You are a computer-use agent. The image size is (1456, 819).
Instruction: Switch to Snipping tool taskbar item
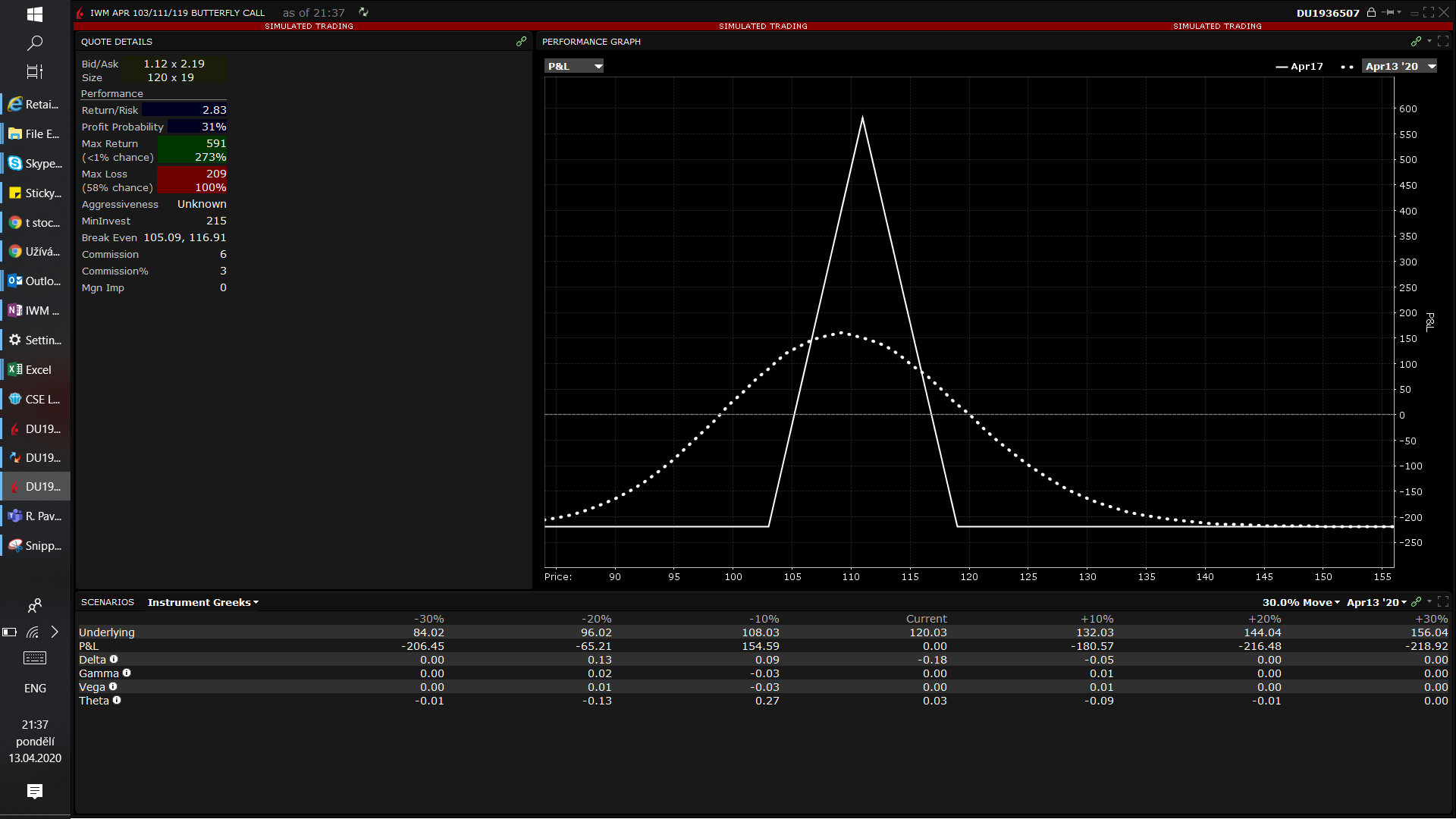tap(36, 546)
